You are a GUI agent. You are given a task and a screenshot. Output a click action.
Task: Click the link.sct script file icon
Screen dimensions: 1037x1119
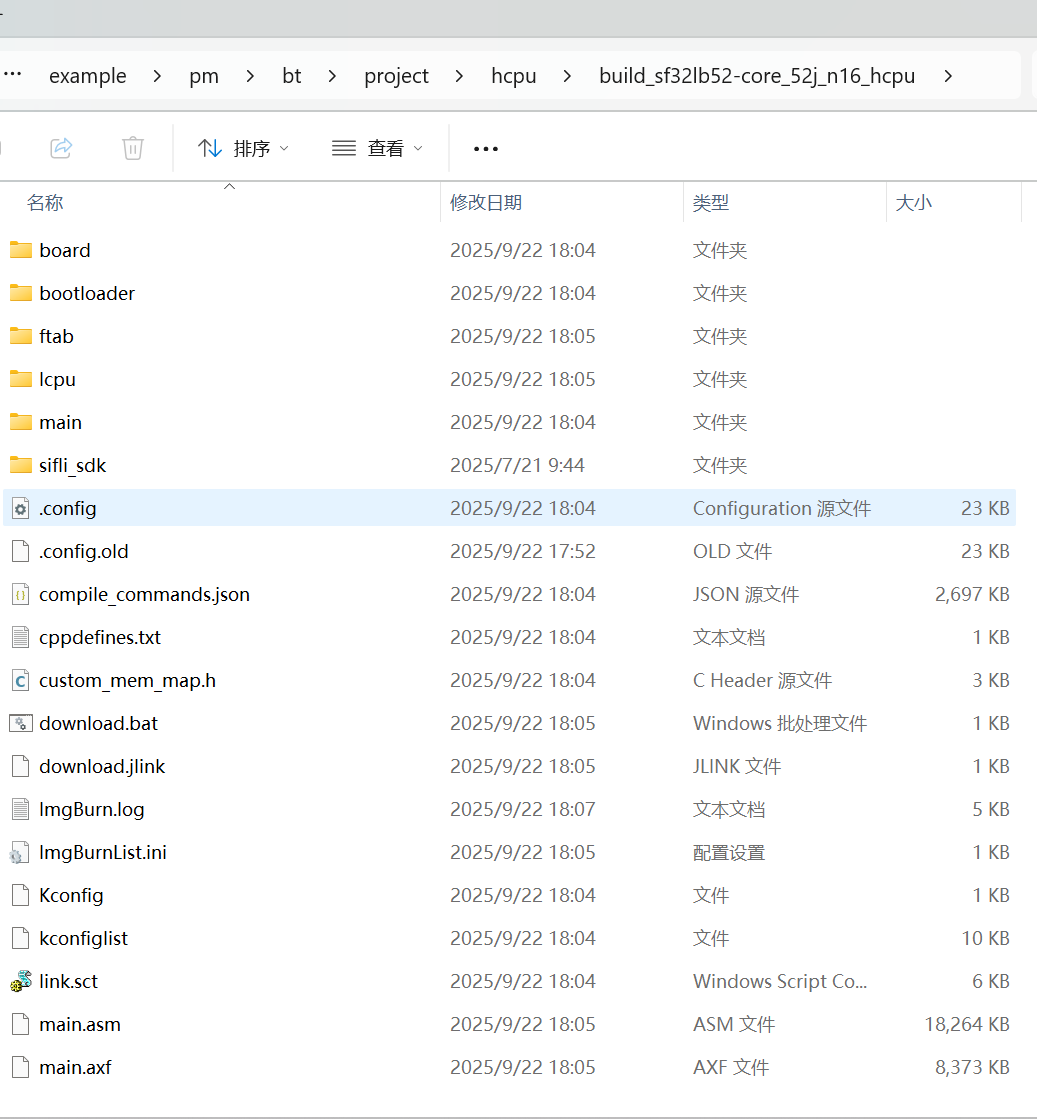pos(21,981)
